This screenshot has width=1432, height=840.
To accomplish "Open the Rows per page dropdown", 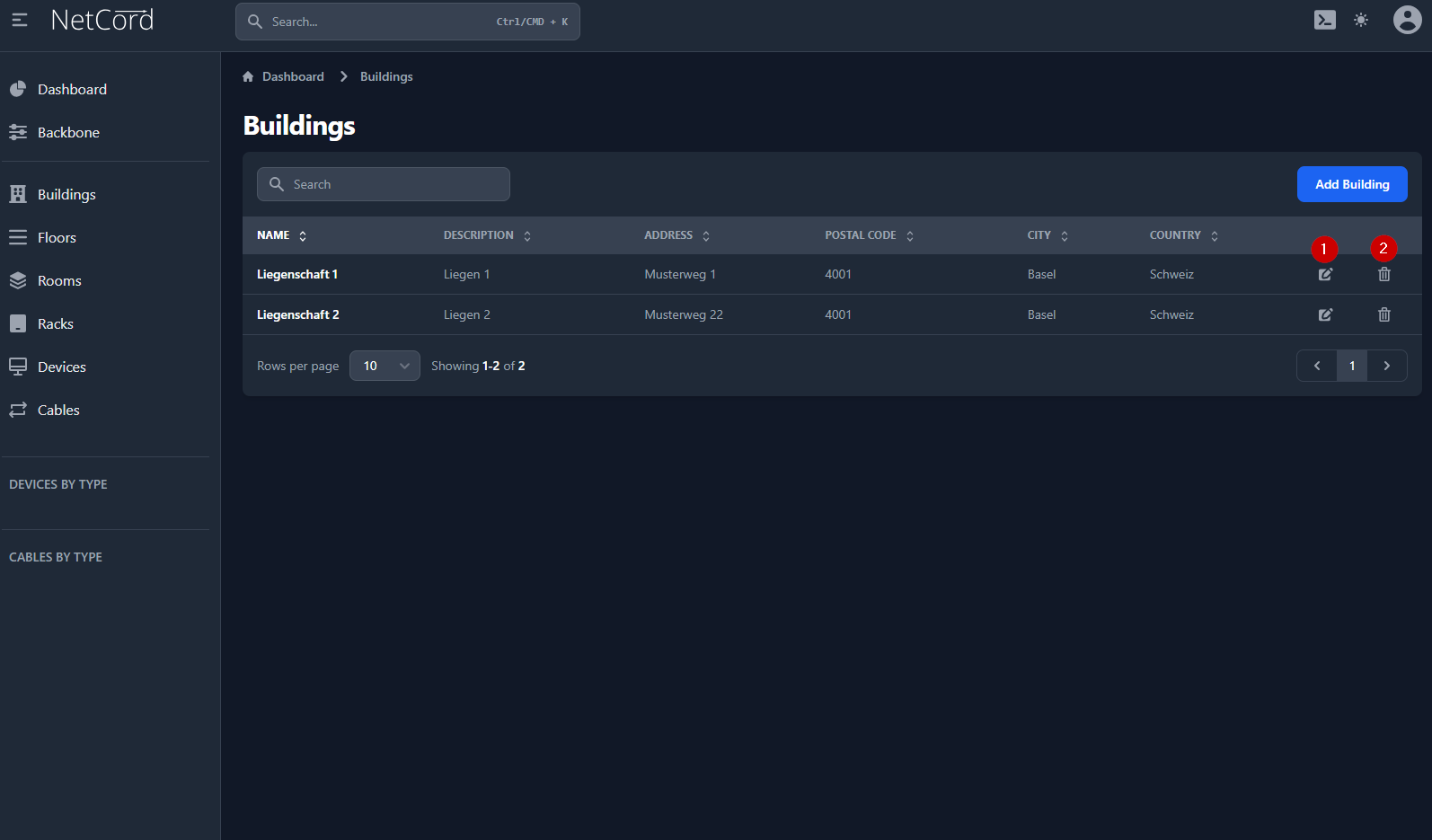I will pos(385,366).
